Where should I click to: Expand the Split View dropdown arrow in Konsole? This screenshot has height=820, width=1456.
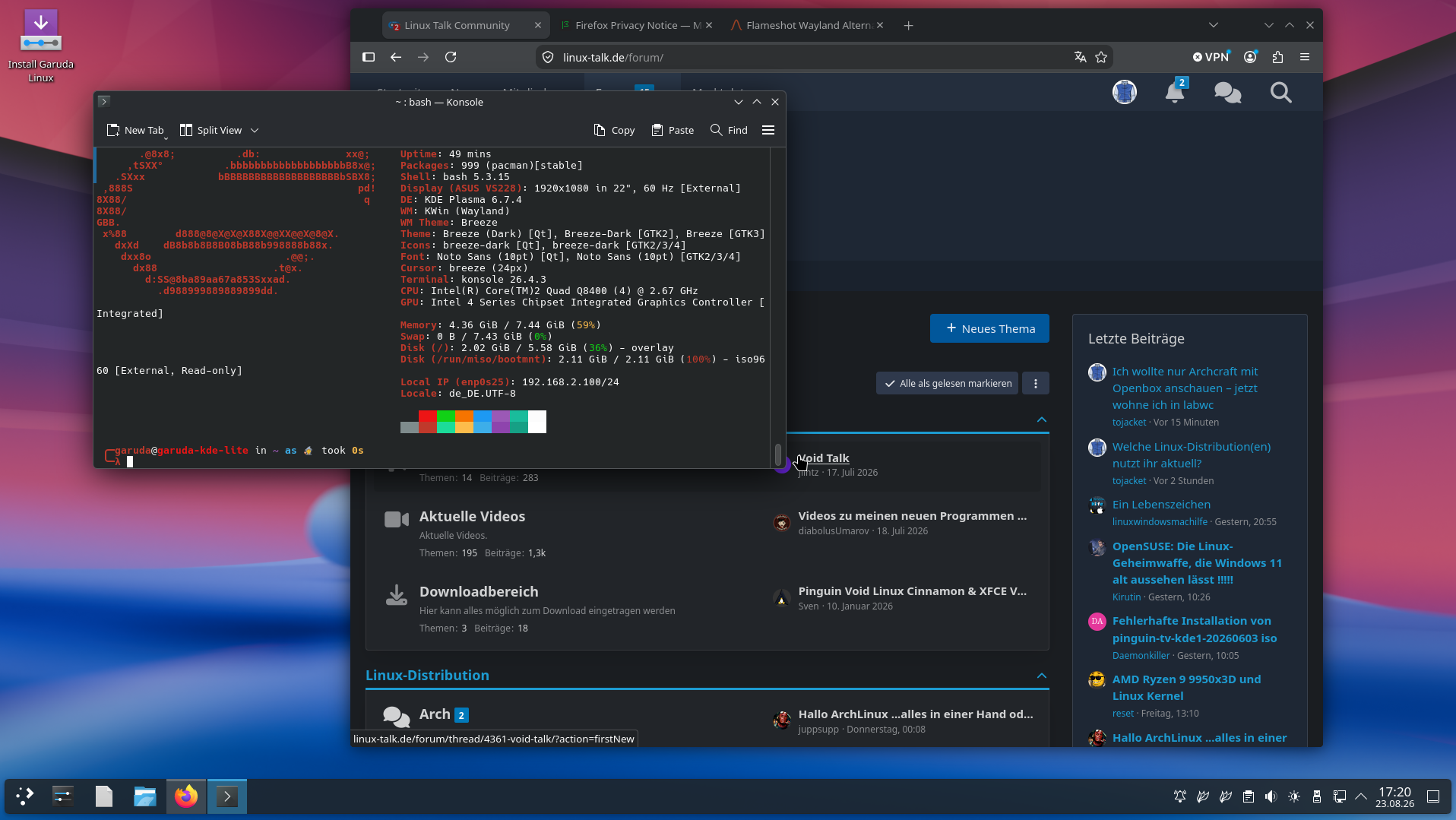pyautogui.click(x=255, y=130)
